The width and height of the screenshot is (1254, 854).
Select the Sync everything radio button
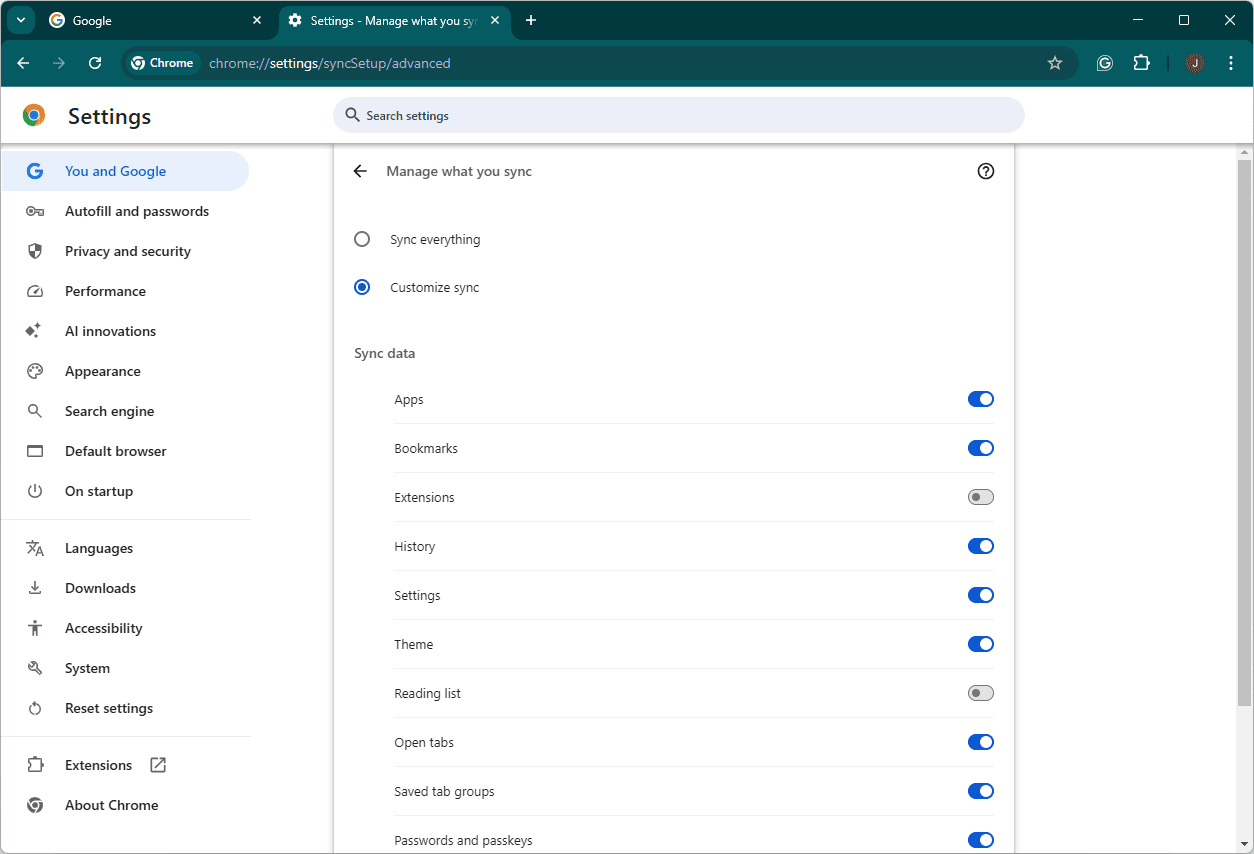tap(362, 240)
